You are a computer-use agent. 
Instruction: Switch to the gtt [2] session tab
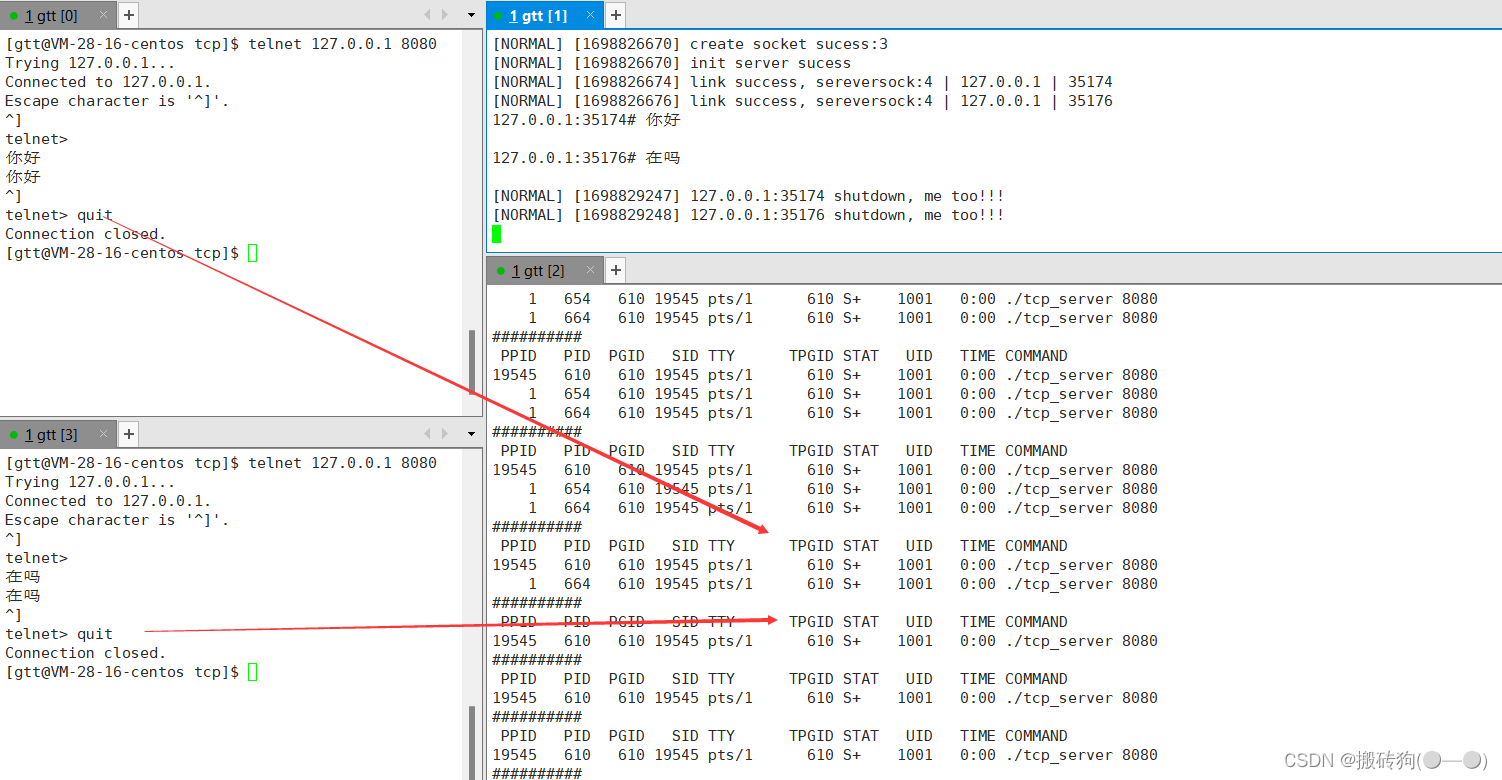(538, 270)
